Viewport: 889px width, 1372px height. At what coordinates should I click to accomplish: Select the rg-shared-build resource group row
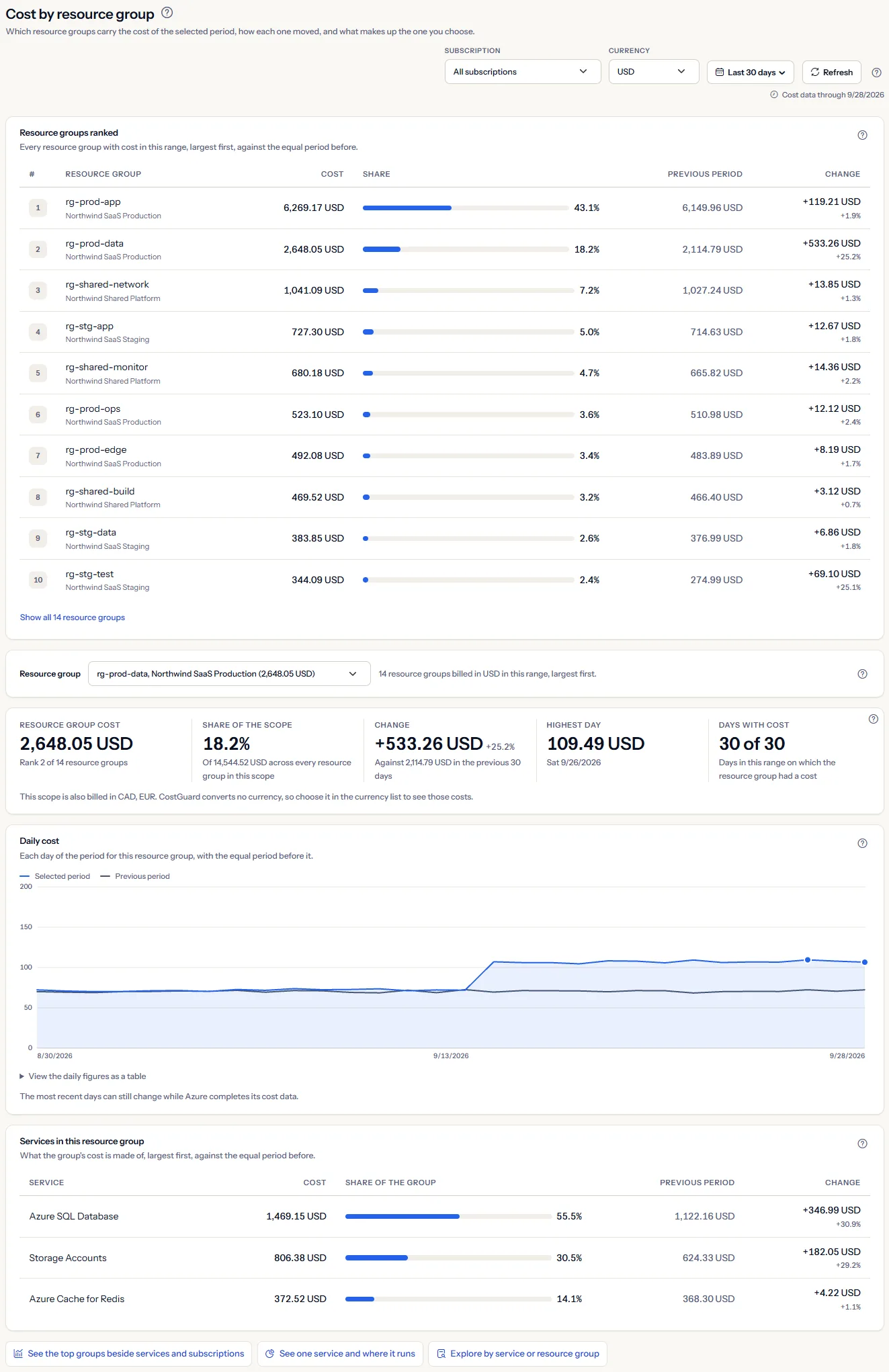tap(445, 497)
